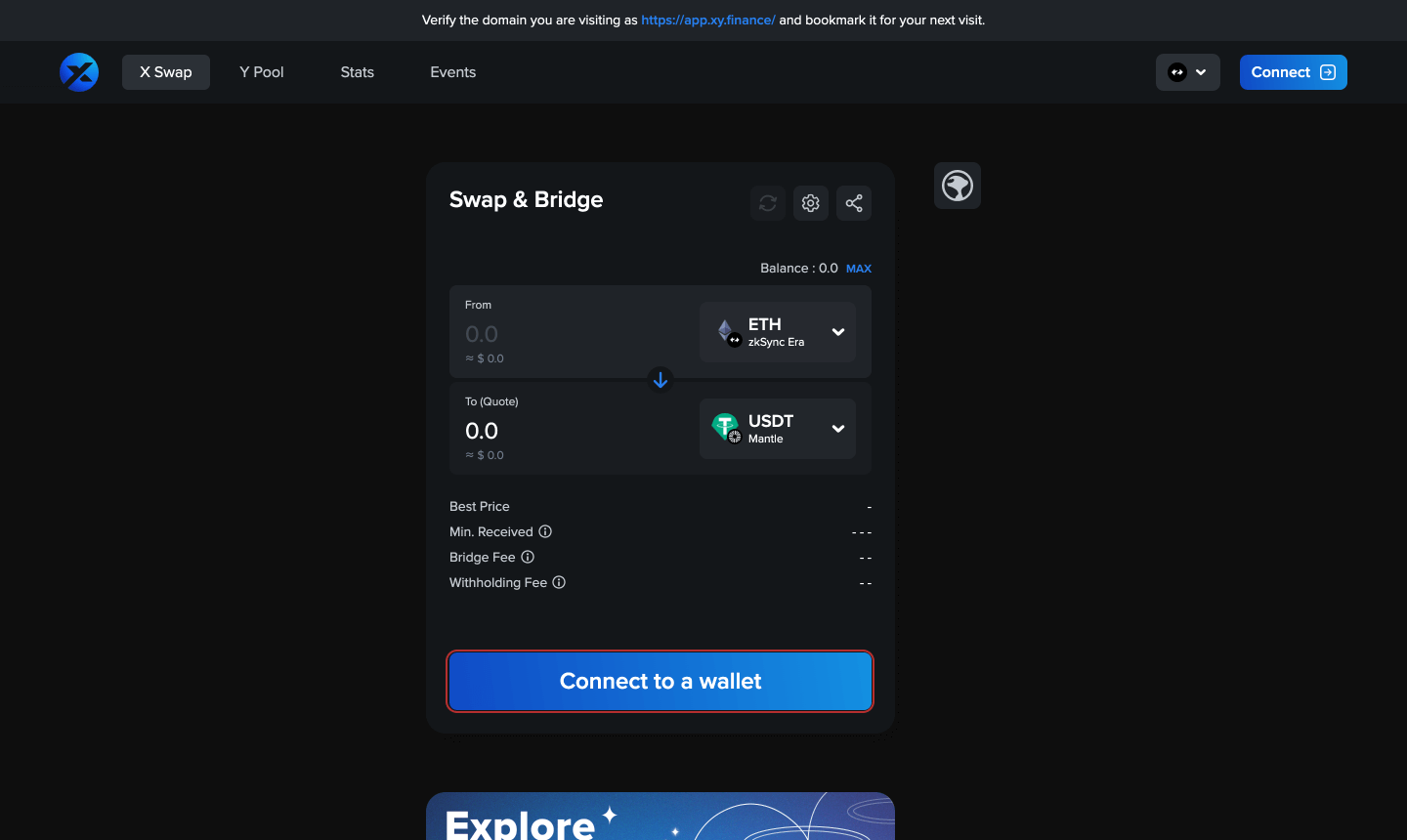This screenshot has width=1407, height=840.
Task: Expand the USDT Mantle token selector
Action: tap(778, 429)
